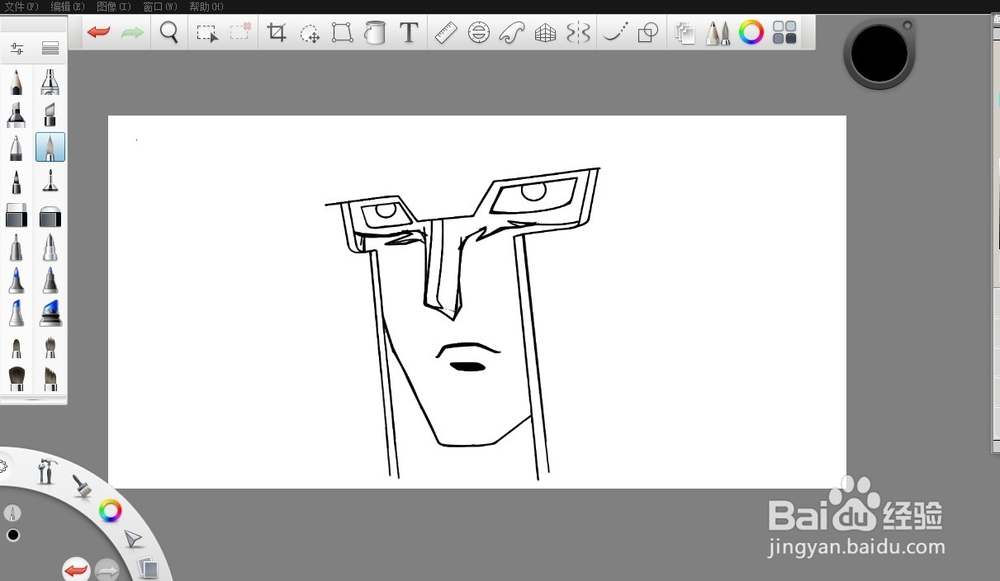
Task: Select the paint bucket Fill tool
Action: [x=375, y=32]
